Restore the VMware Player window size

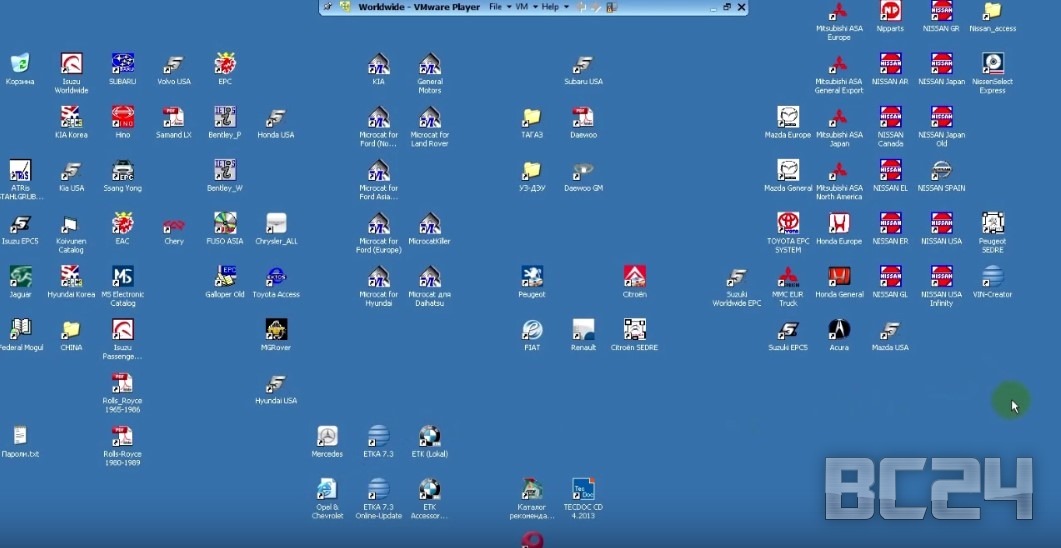726,7
